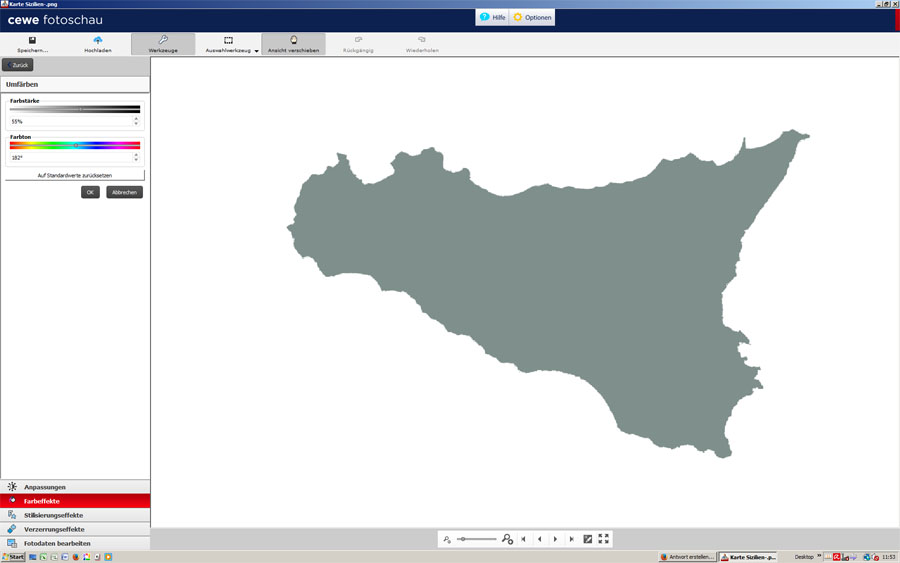Expand the Anpassungen section
This screenshot has width=900, height=563.
point(75,487)
